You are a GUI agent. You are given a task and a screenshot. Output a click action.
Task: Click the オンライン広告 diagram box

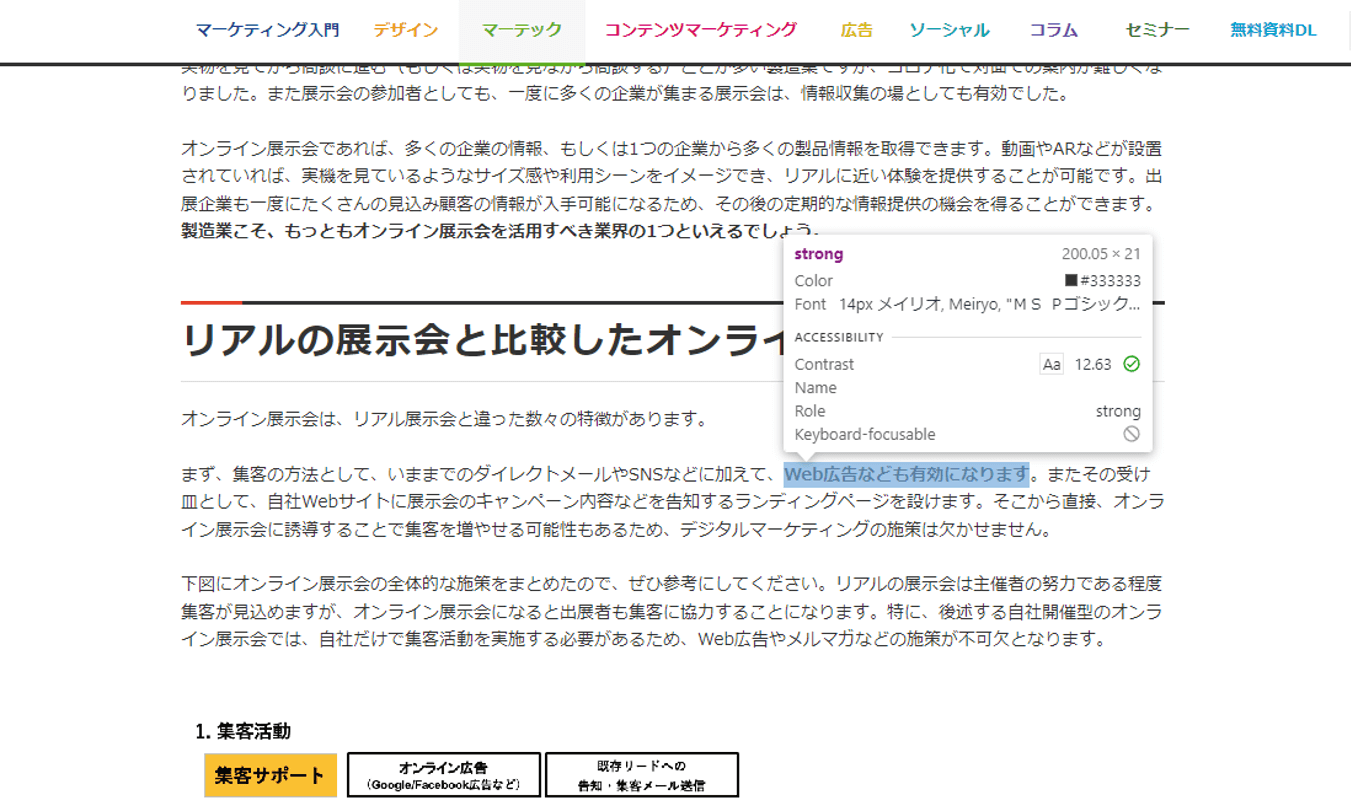444,775
